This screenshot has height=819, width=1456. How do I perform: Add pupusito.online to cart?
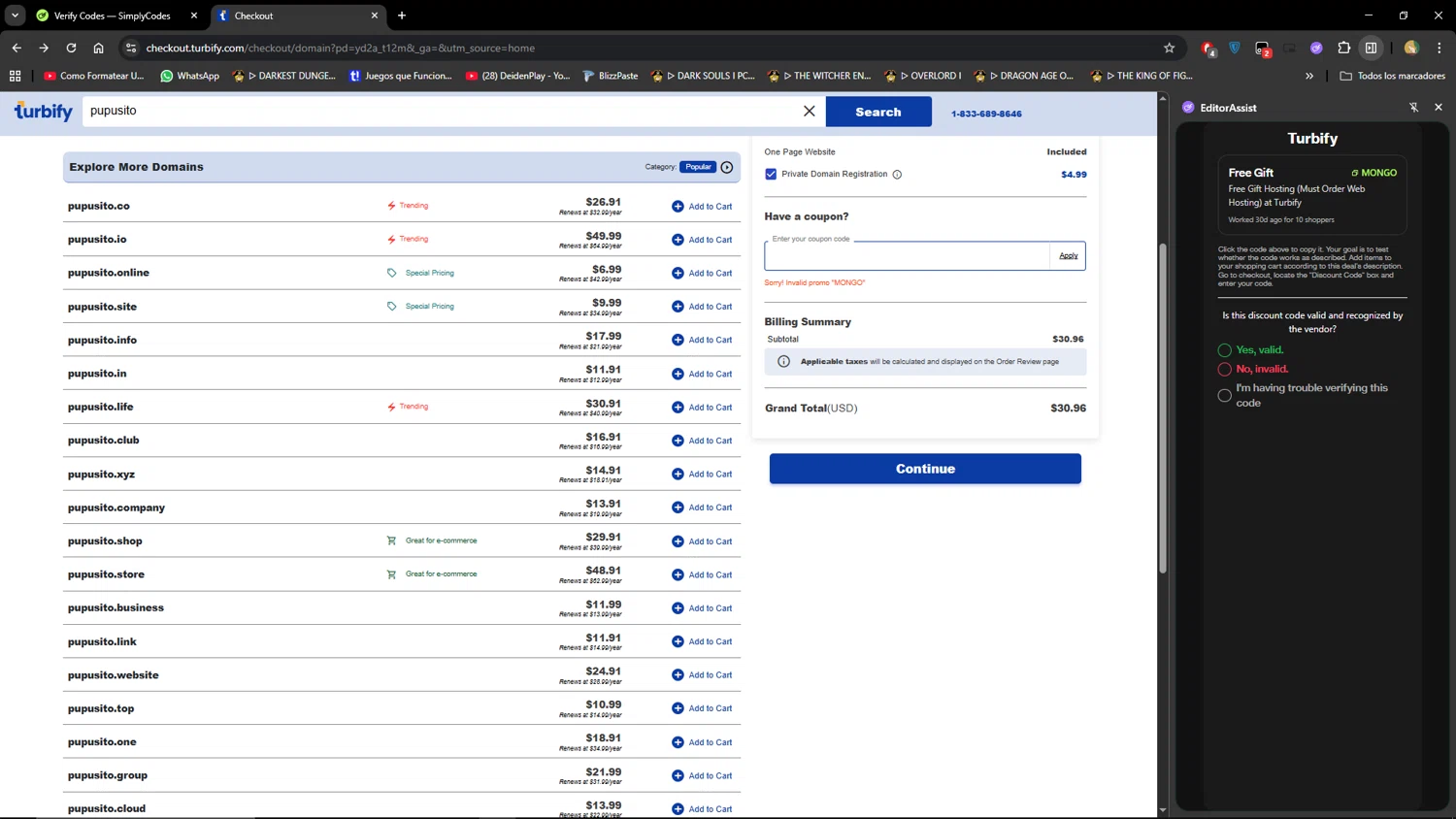click(702, 274)
